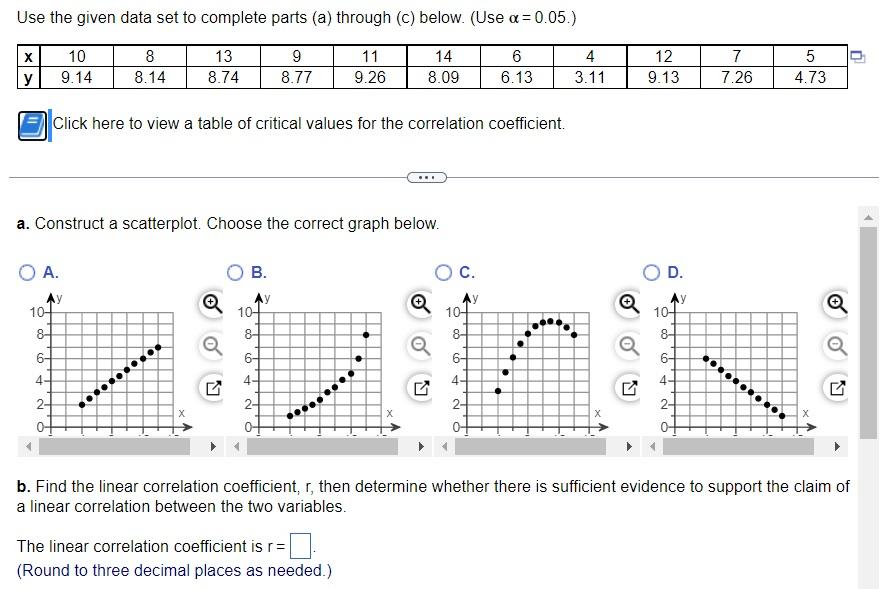Zoom in on graph C

(x=628, y=302)
